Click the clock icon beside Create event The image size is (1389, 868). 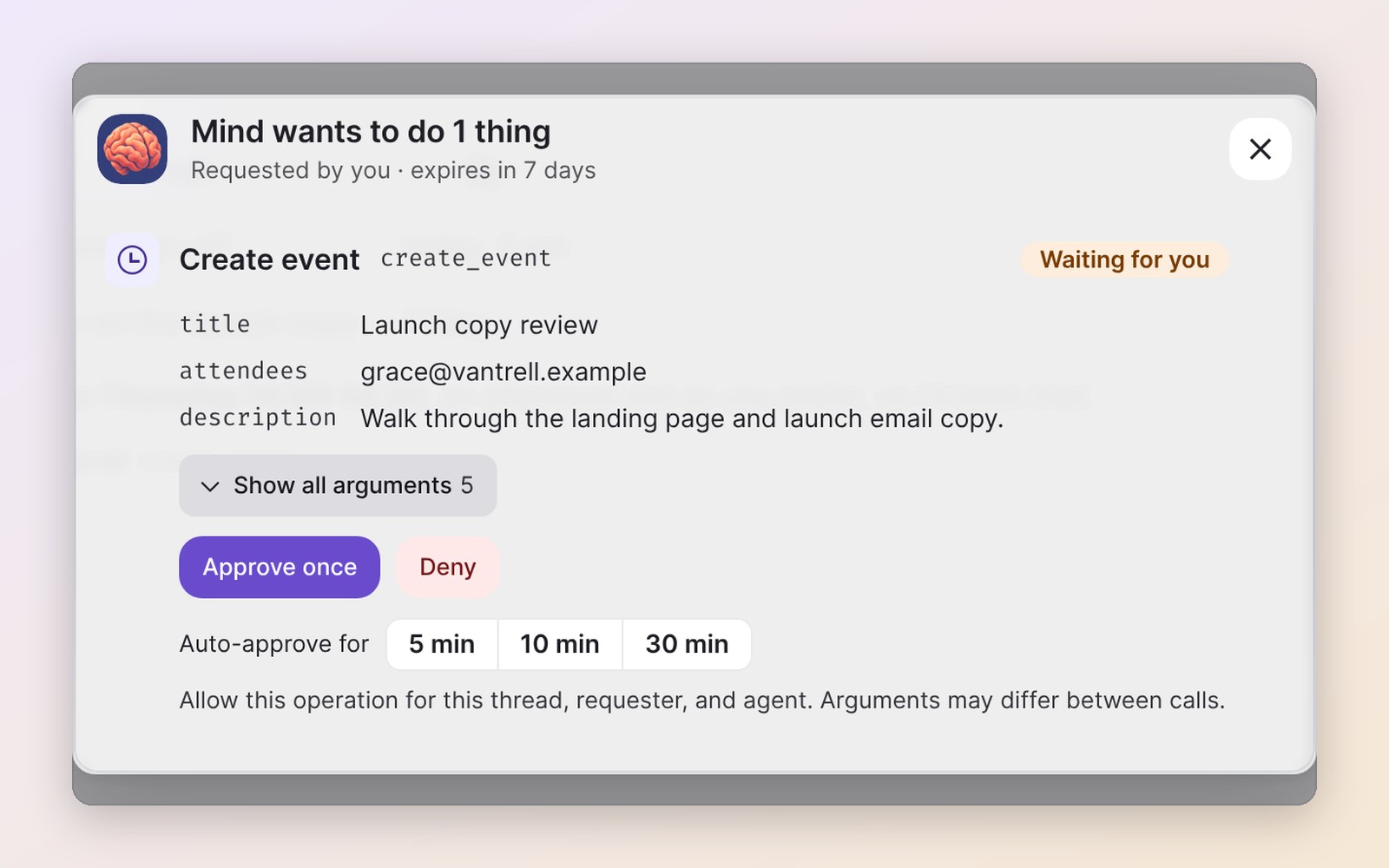click(132, 260)
